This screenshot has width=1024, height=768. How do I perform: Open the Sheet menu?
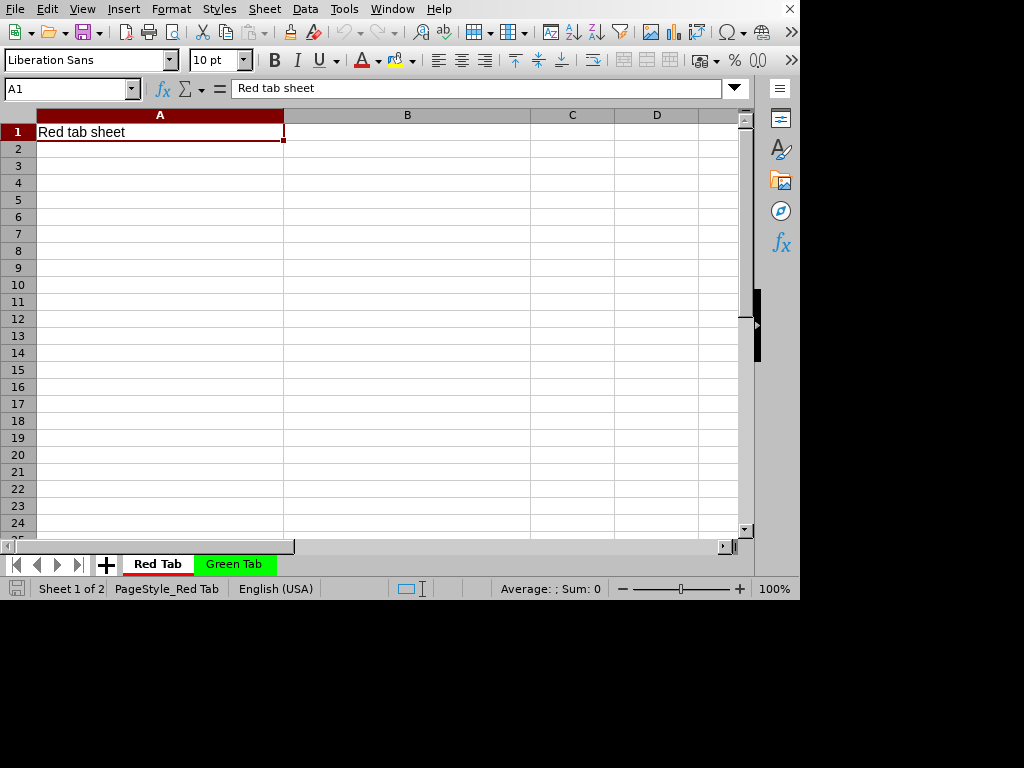point(264,9)
